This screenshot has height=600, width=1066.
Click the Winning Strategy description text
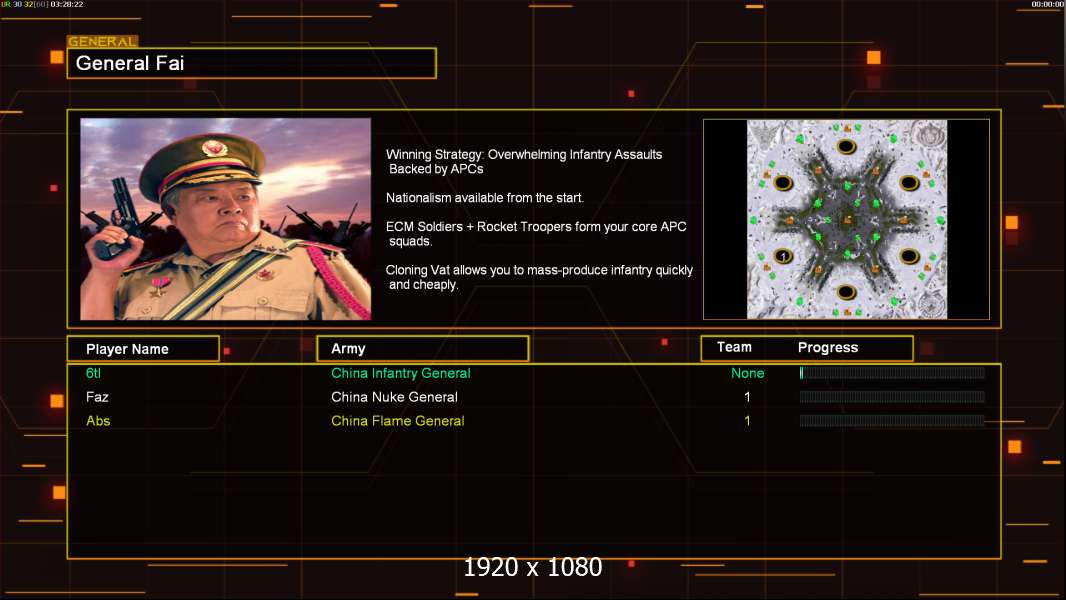click(x=524, y=162)
